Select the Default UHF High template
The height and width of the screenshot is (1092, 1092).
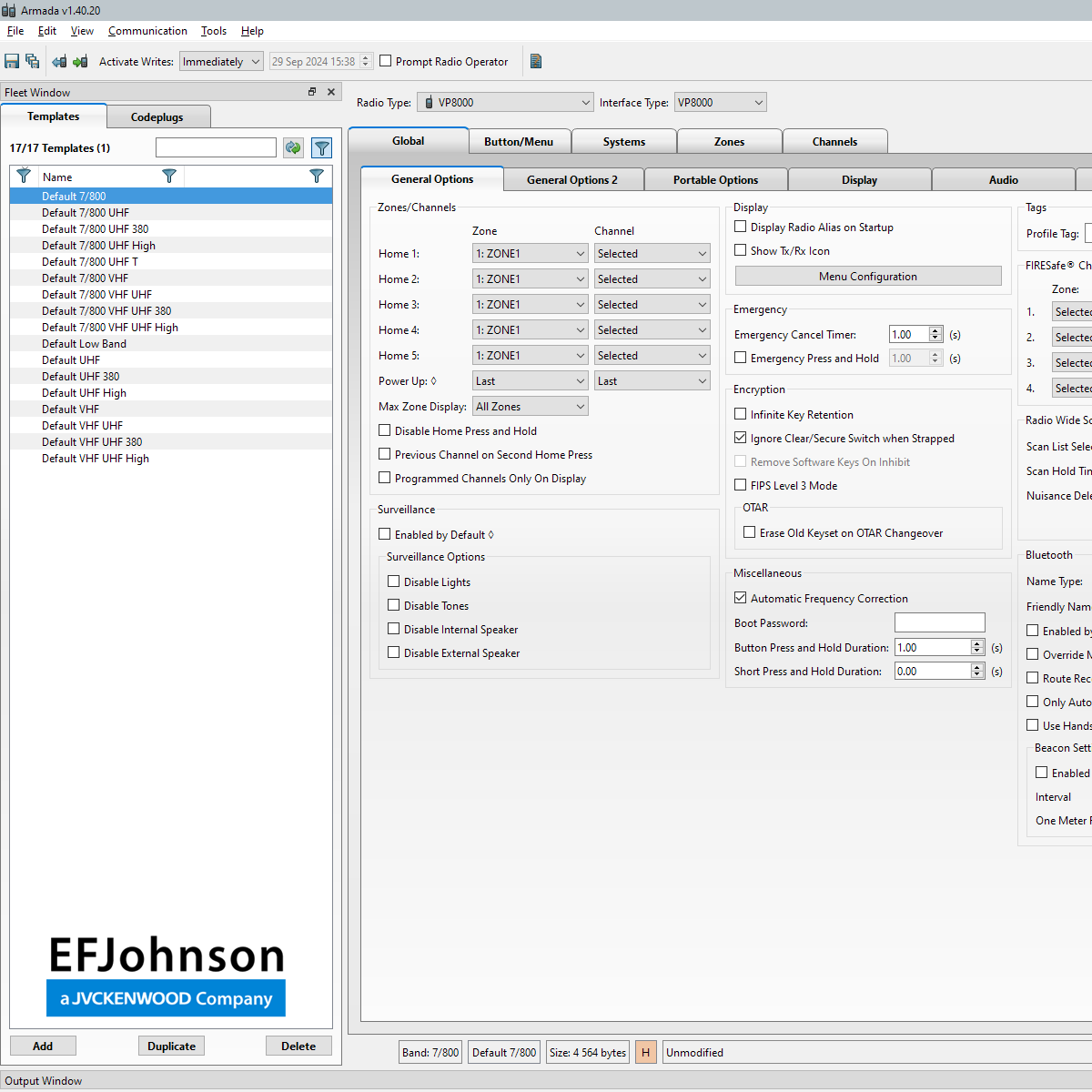click(84, 392)
